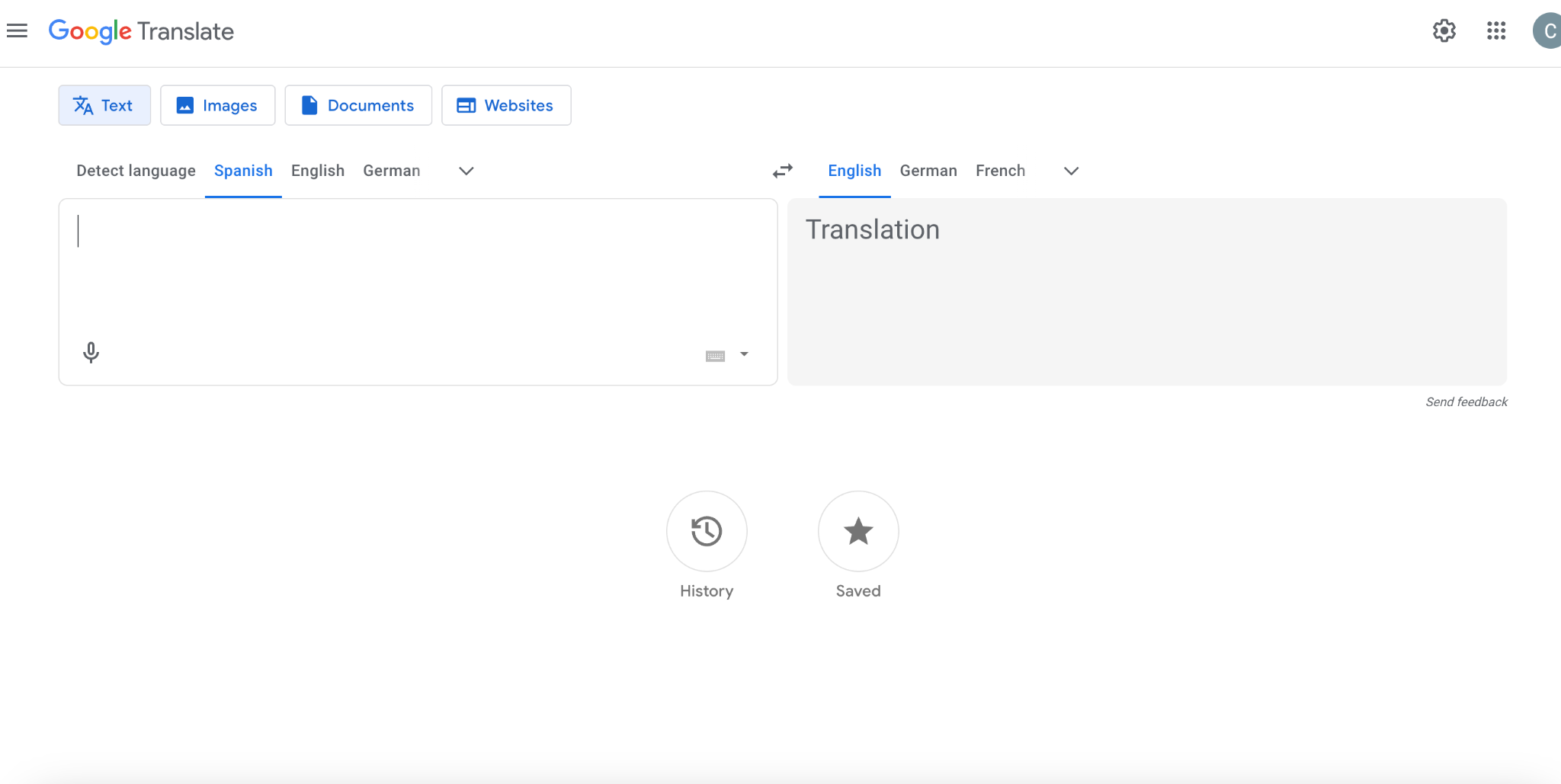Expand the target language list
Screen dimensions: 1561x784
(x=1071, y=171)
